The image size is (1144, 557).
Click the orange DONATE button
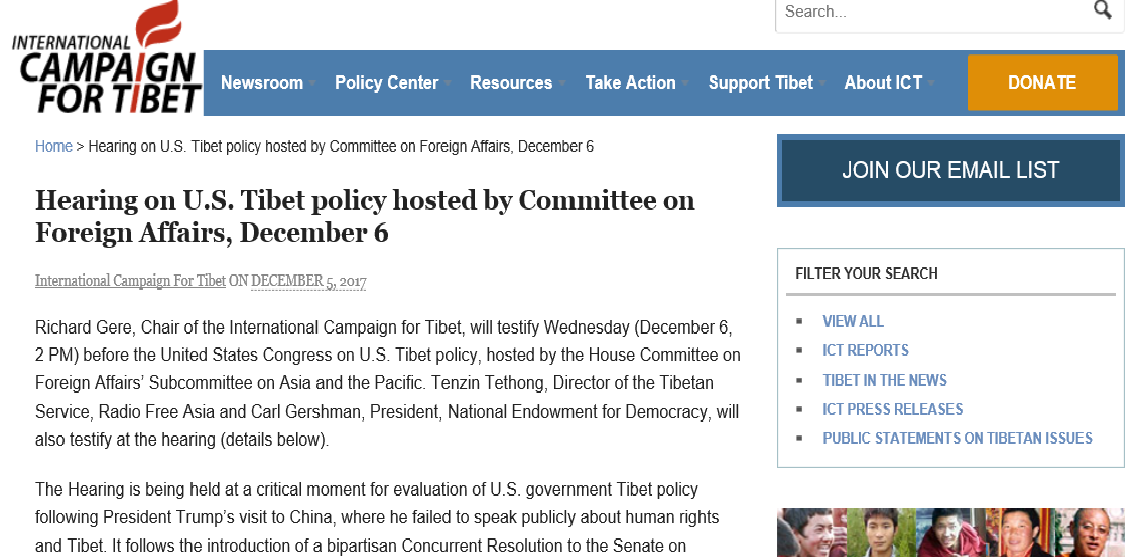pos(1043,82)
